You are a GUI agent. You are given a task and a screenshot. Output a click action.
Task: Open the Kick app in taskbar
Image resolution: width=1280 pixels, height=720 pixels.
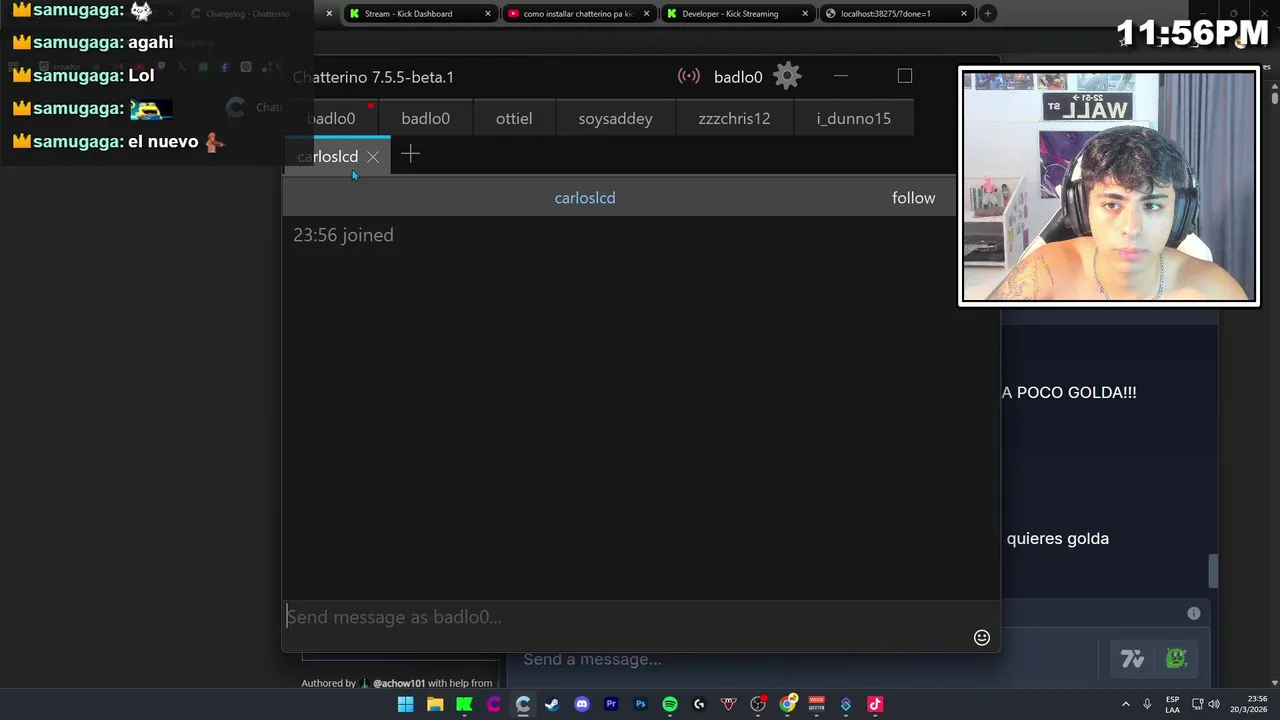tap(464, 704)
